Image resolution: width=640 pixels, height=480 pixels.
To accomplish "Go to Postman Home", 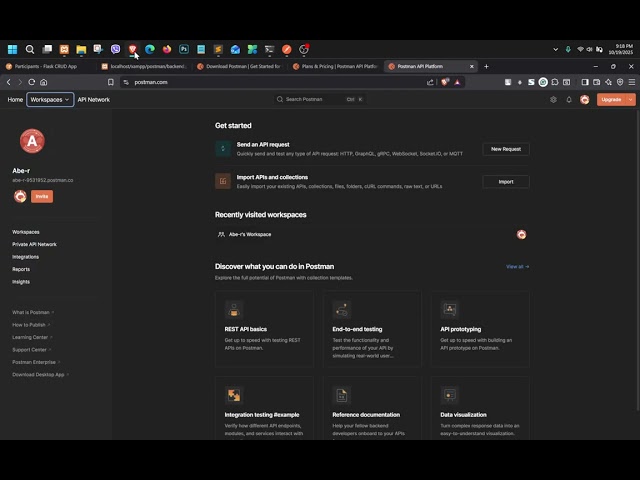I will coord(15,100).
